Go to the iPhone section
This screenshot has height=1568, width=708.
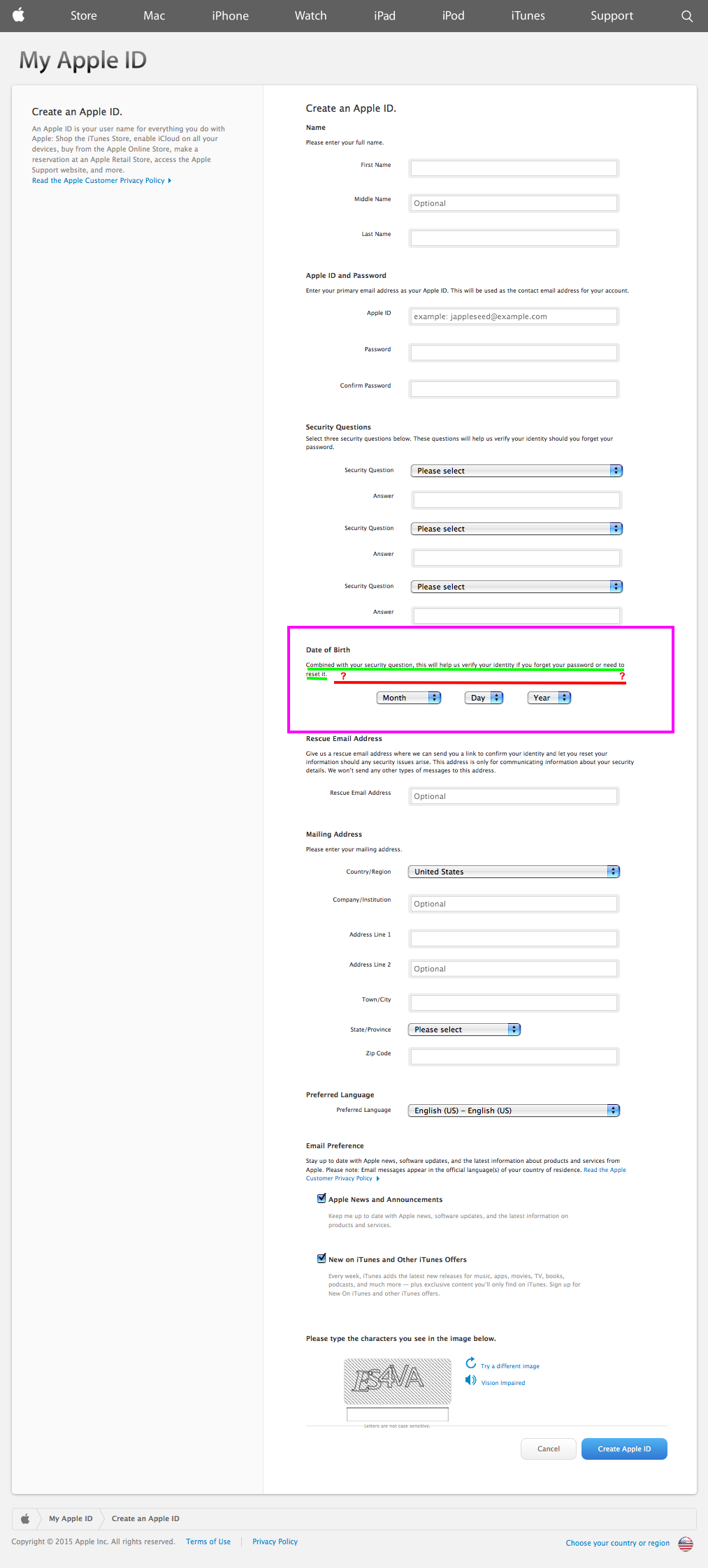click(x=231, y=15)
